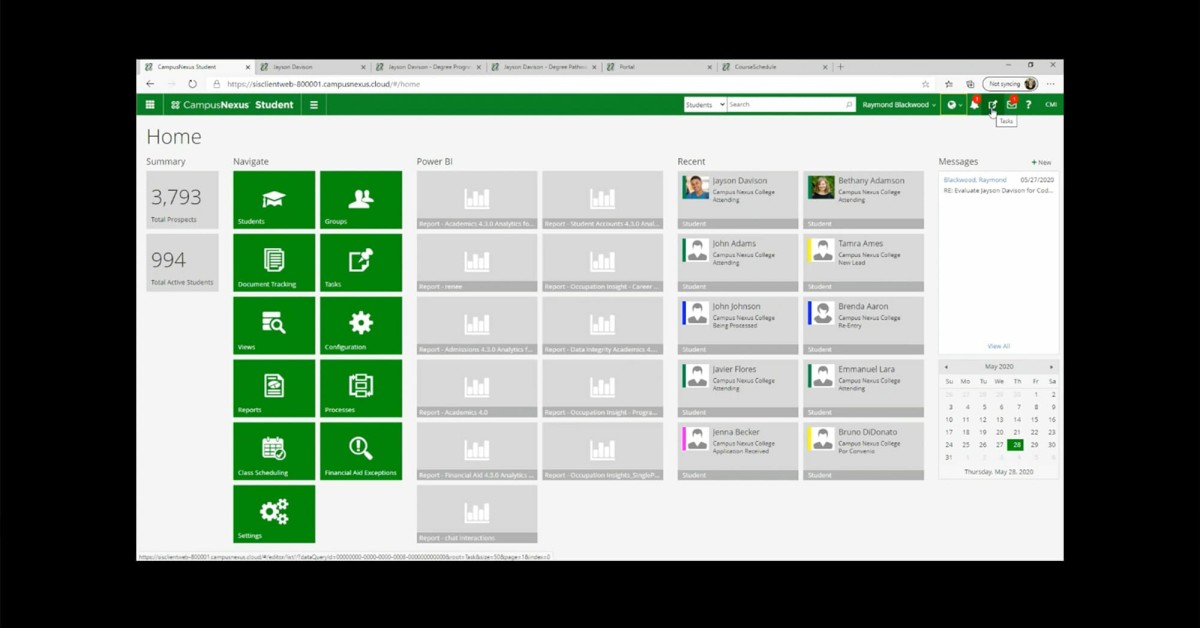1200x628 pixels.
Task: Open the Document Tracking tile
Action: (273, 263)
